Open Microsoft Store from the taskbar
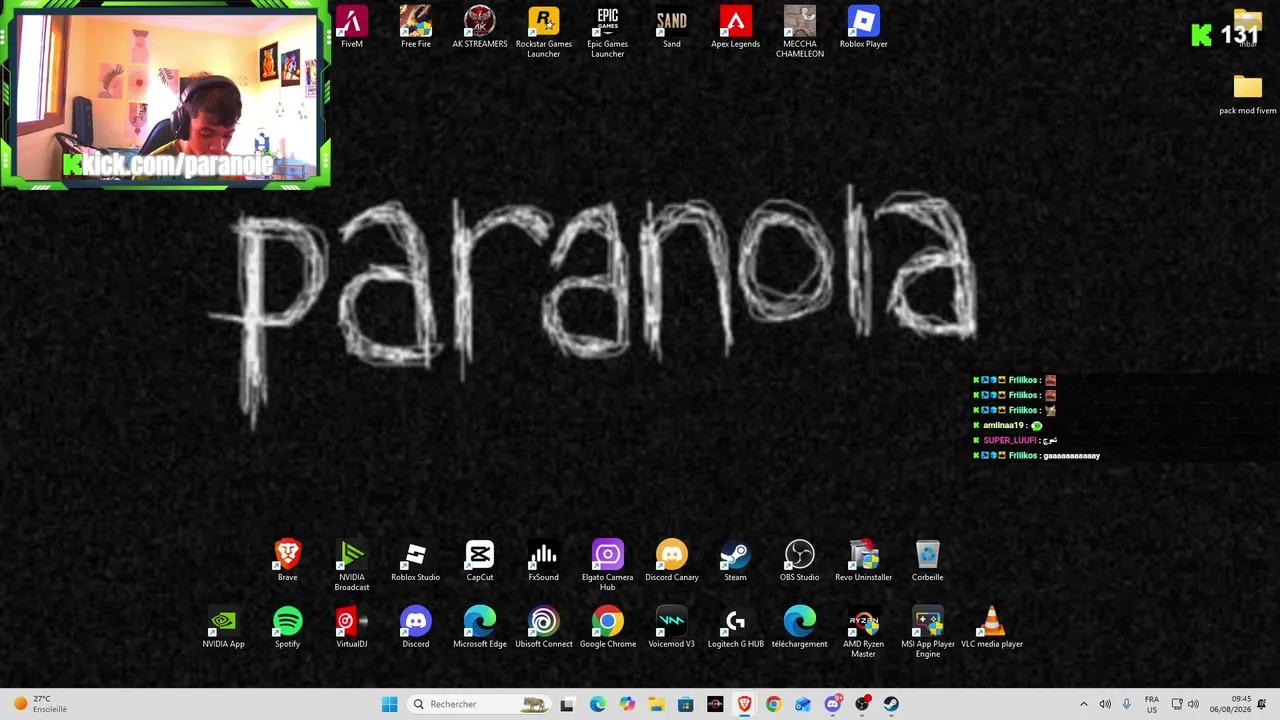 tap(685, 704)
